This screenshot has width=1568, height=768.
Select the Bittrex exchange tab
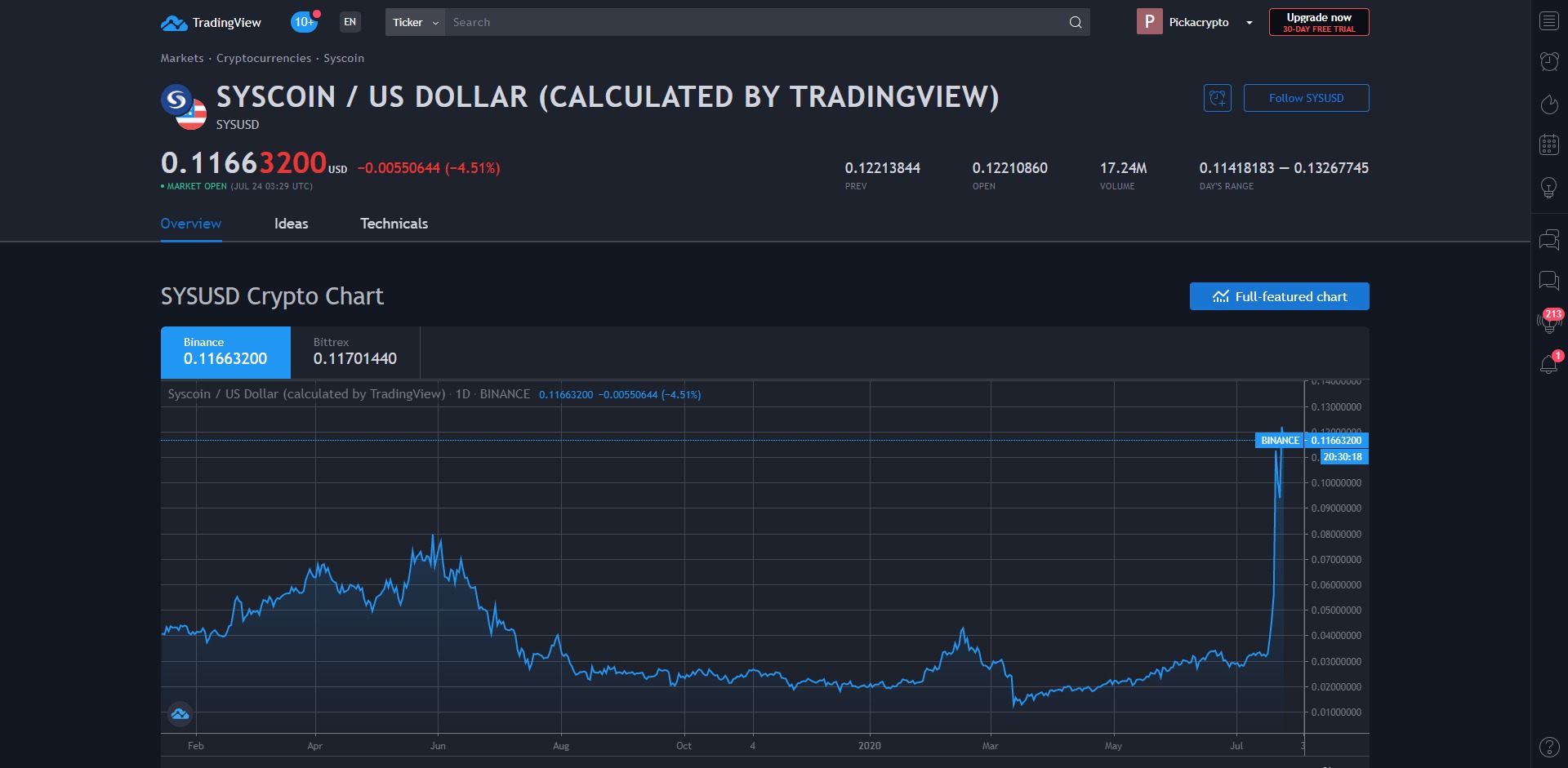point(355,353)
